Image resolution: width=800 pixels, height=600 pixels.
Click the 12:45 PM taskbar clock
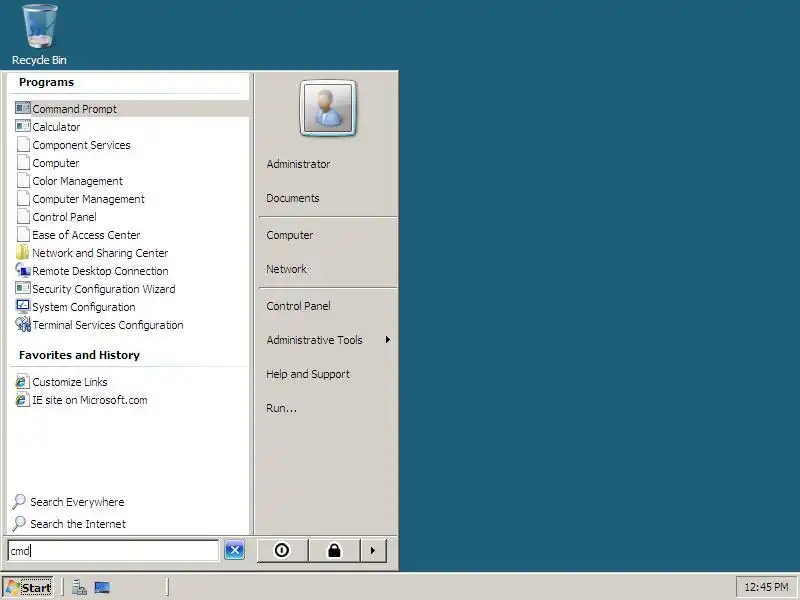pos(766,587)
